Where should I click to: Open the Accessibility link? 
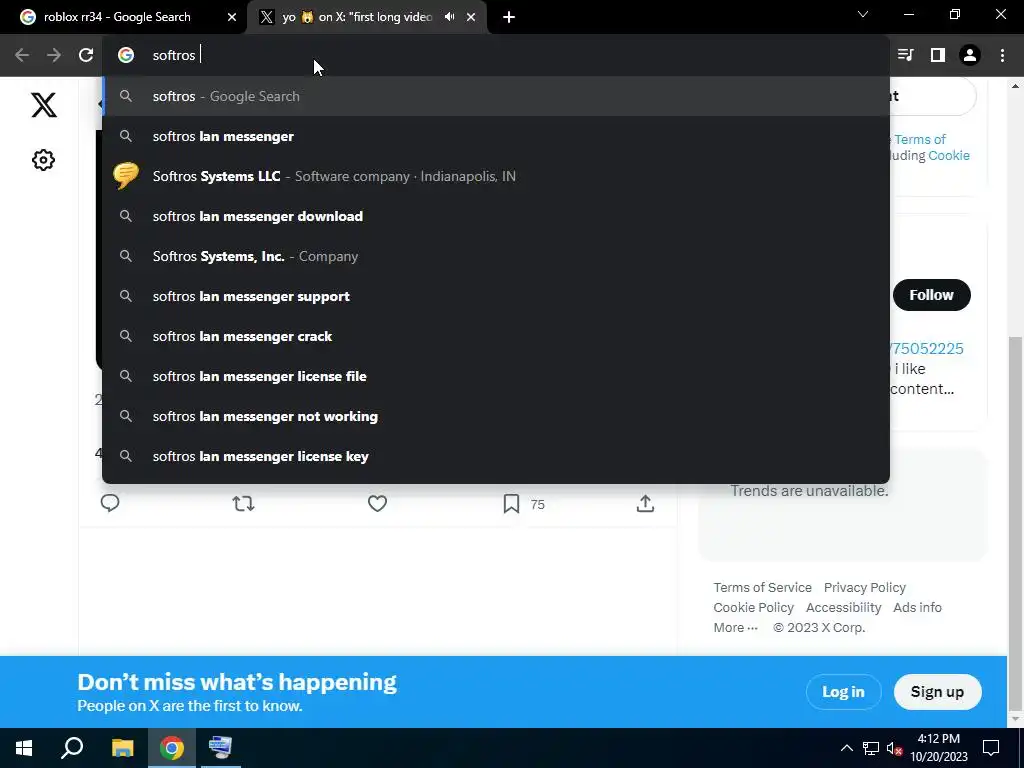(x=843, y=607)
